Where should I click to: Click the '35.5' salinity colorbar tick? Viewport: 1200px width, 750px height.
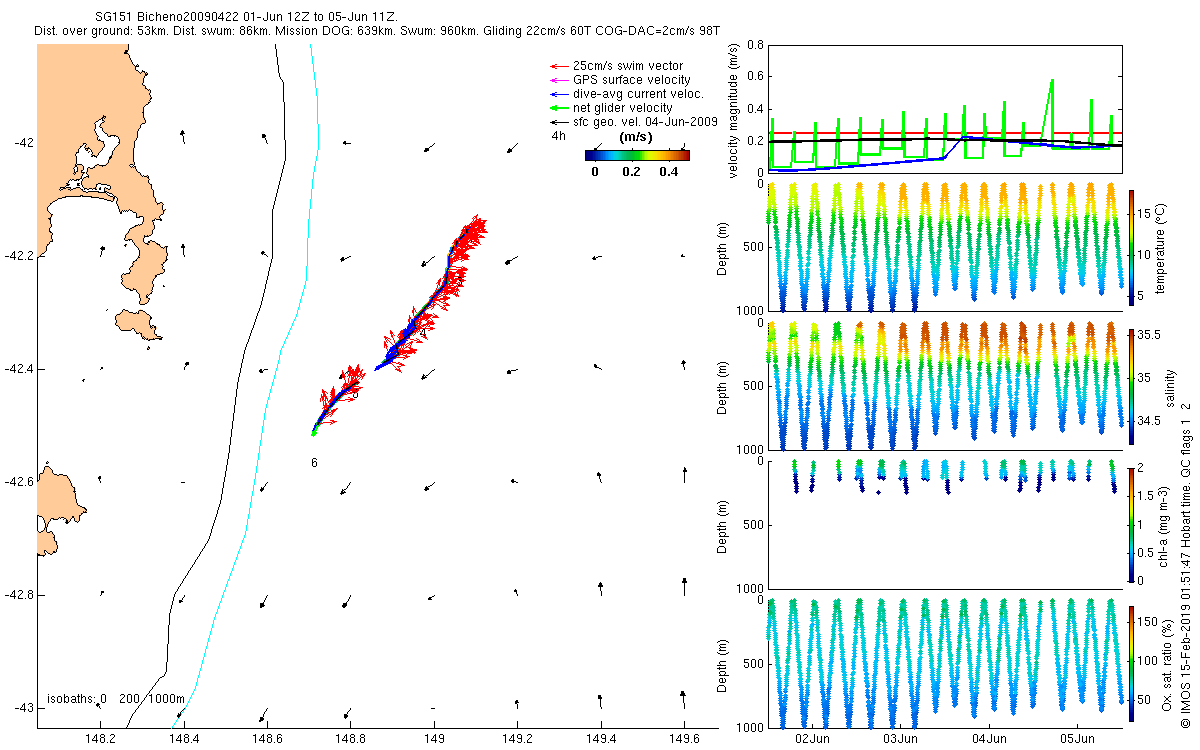pyautogui.click(x=1148, y=337)
